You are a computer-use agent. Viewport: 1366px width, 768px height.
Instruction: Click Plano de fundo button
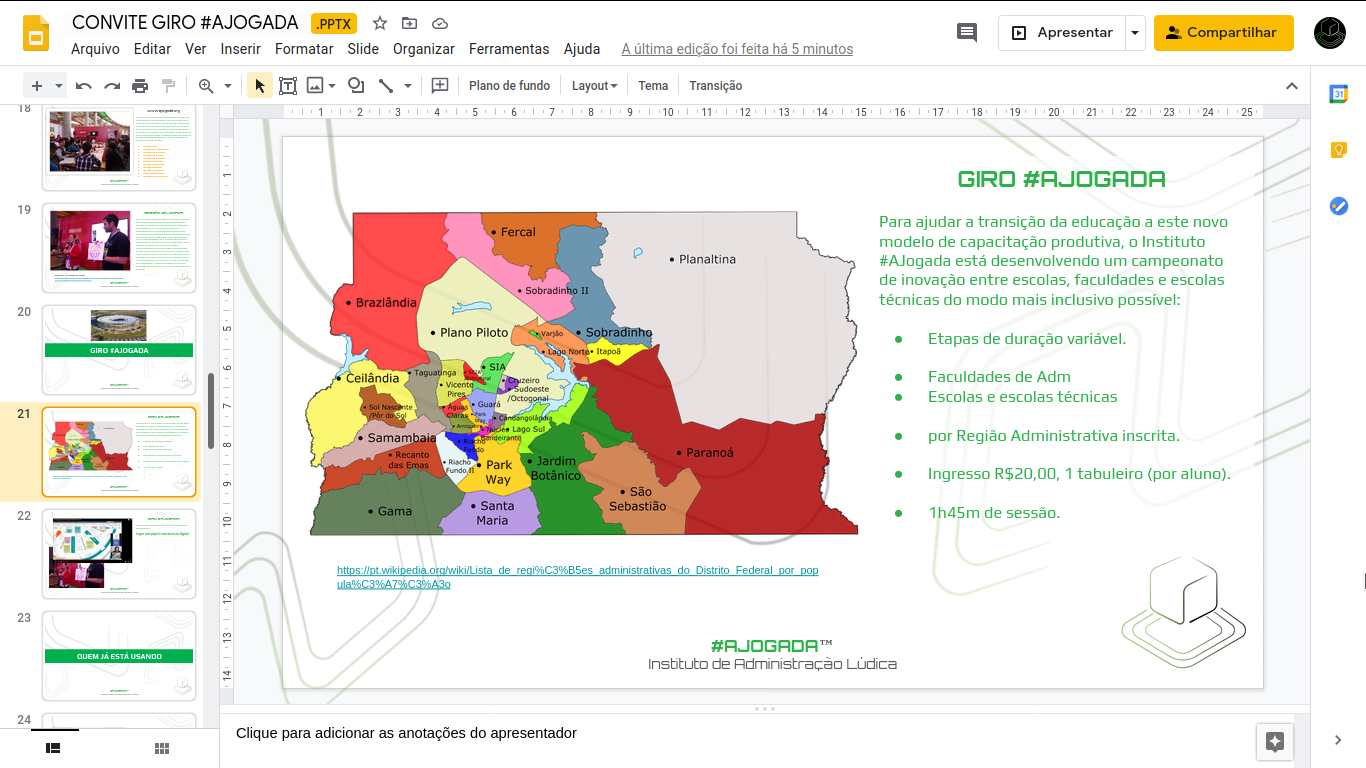click(x=510, y=86)
